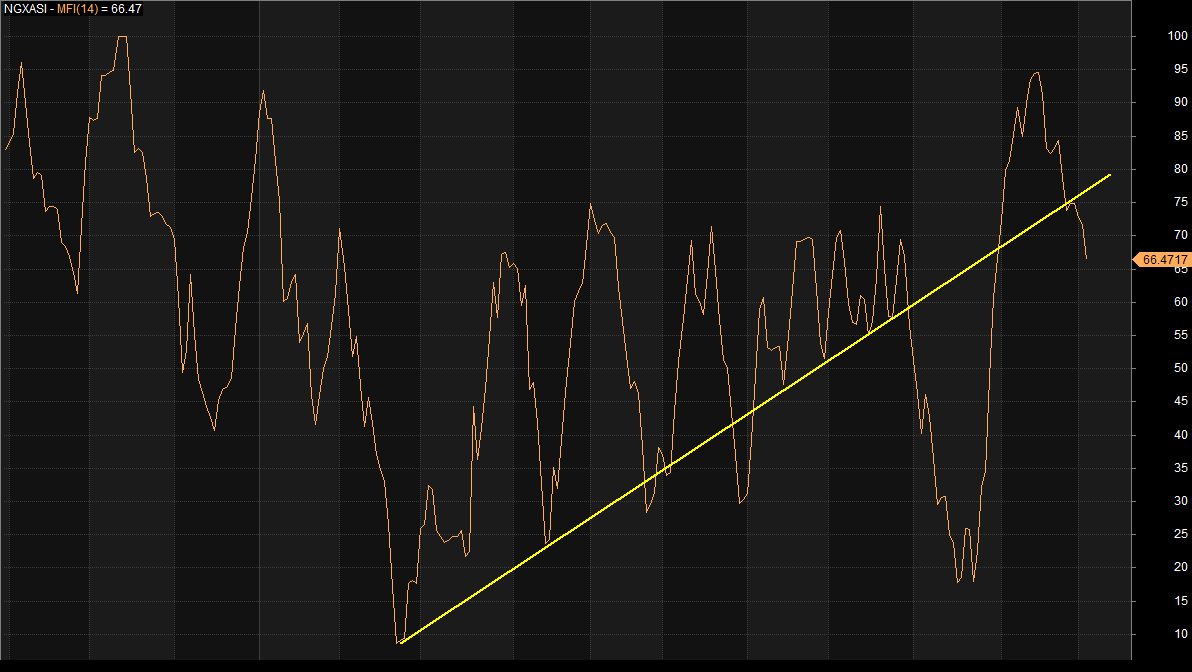The image size is (1192, 672).
Task: Click the 35 level on the Y-axis
Action: pos(1181,468)
